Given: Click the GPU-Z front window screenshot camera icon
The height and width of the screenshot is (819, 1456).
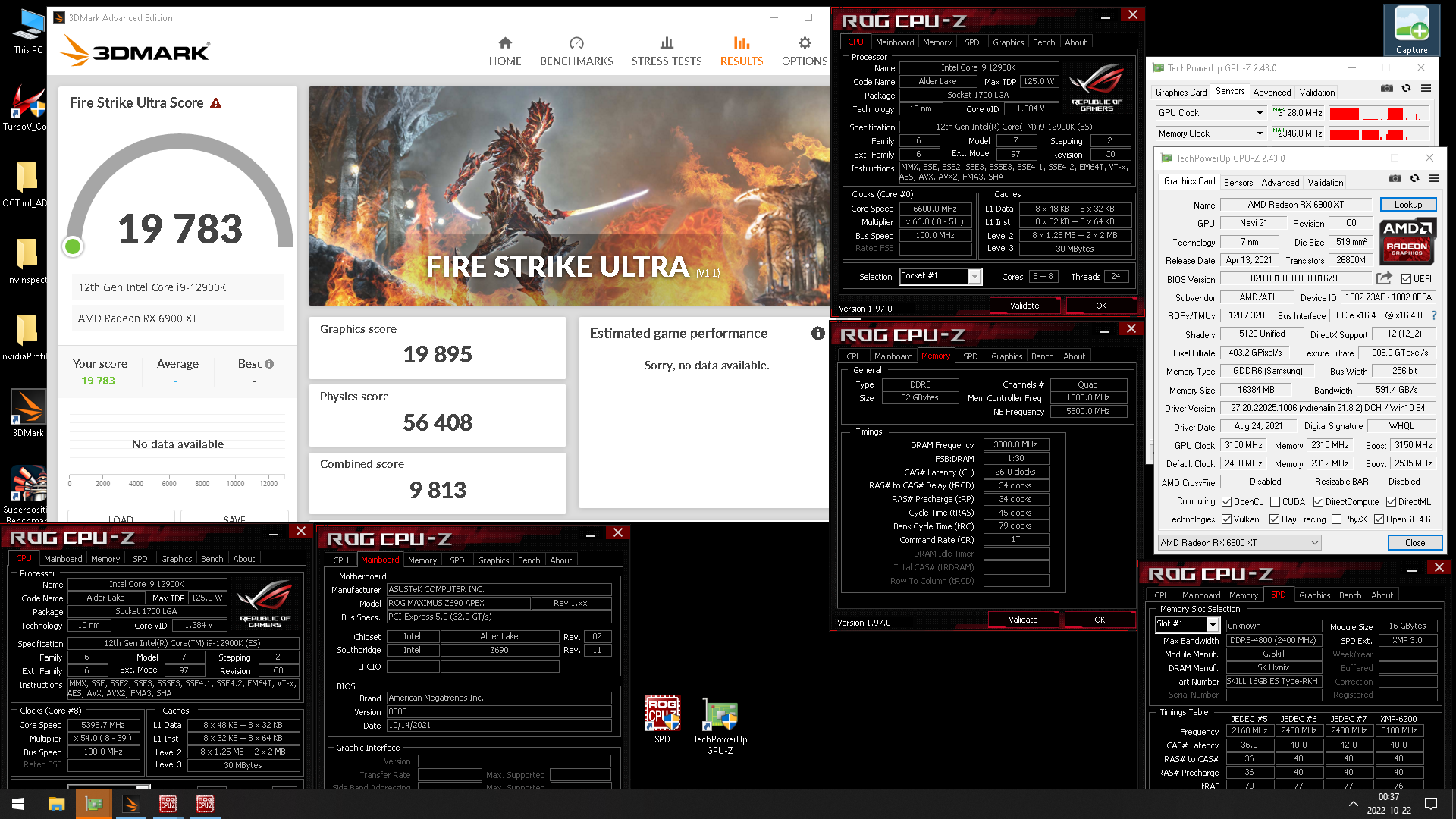Looking at the screenshot, I should (x=1395, y=179).
